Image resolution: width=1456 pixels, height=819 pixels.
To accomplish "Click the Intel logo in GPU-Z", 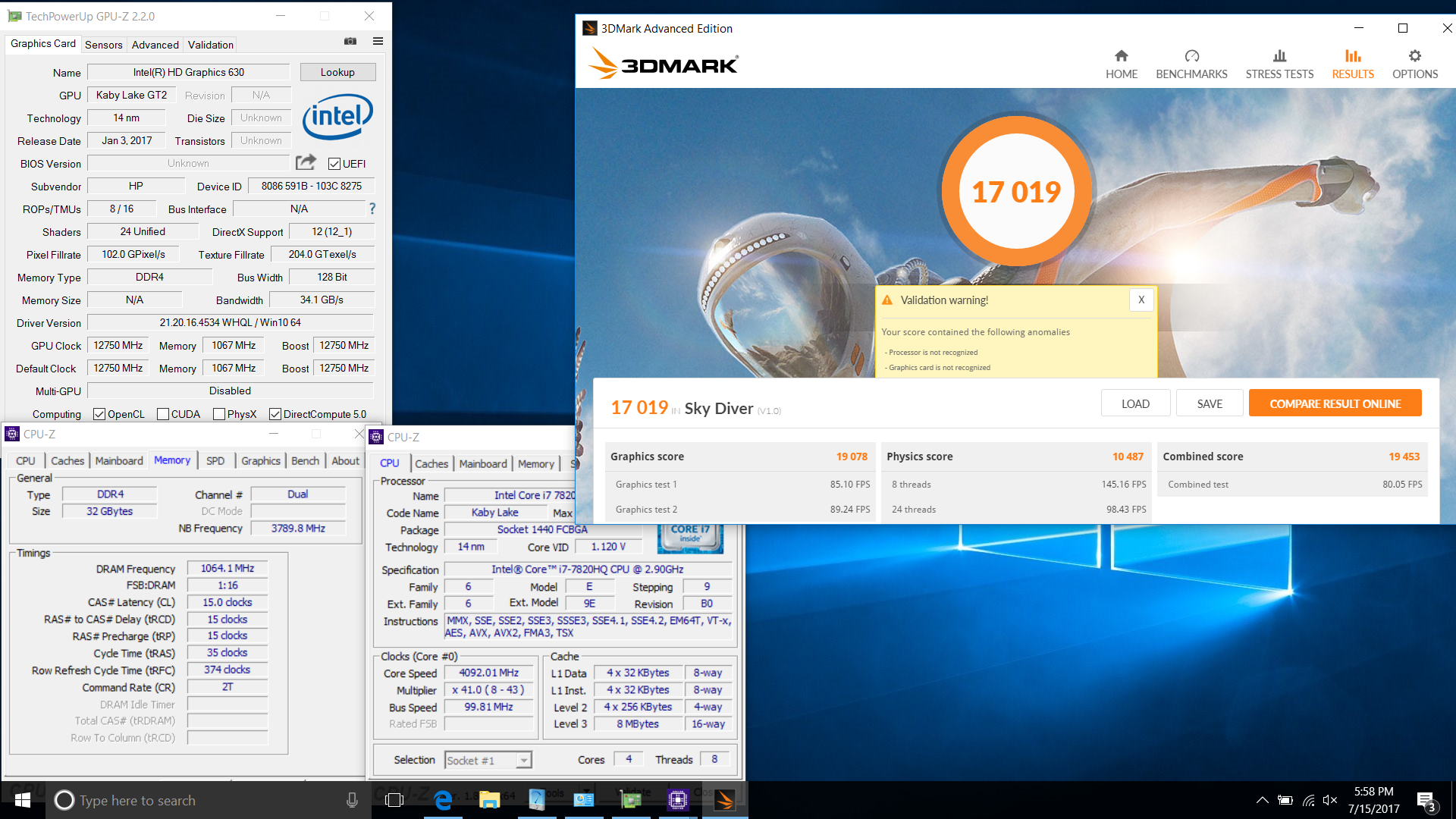I will 337,116.
